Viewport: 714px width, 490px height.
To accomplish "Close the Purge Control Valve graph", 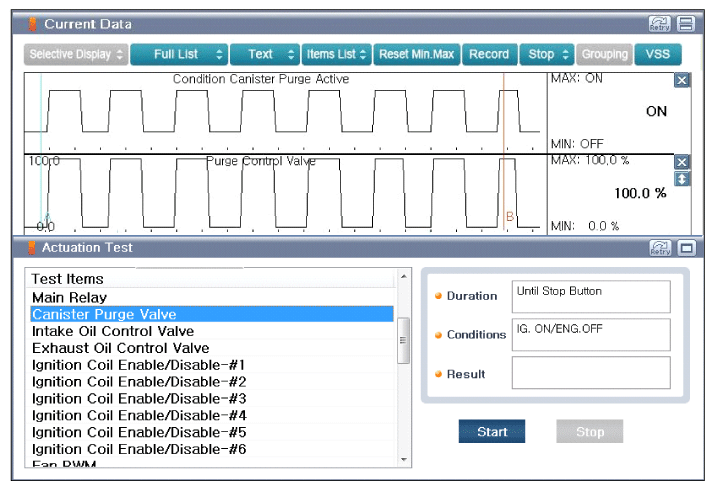I will [x=682, y=162].
